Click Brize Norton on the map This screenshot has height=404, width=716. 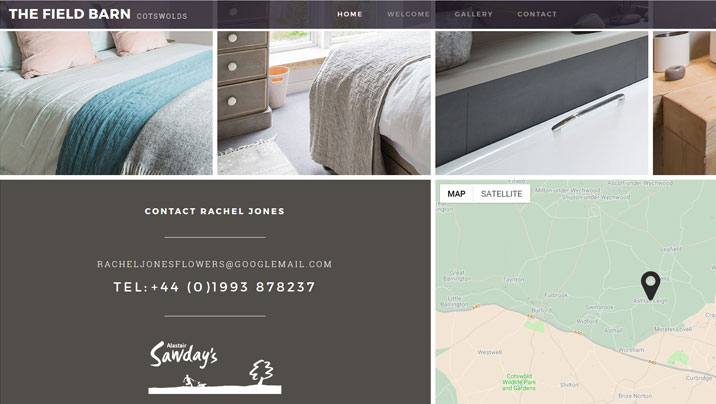coord(635,396)
